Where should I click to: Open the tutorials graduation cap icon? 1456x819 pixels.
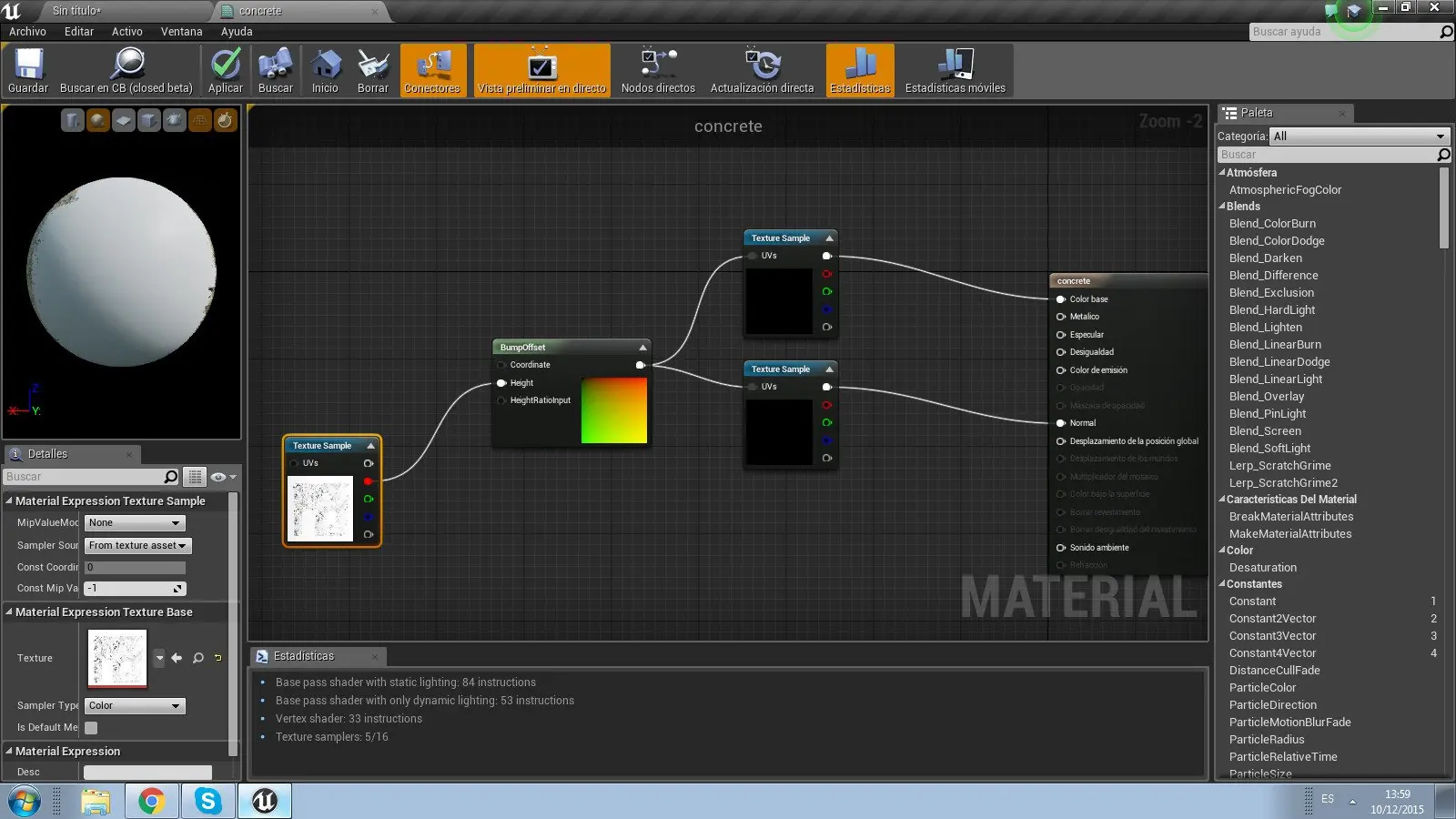pos(1354,11)
